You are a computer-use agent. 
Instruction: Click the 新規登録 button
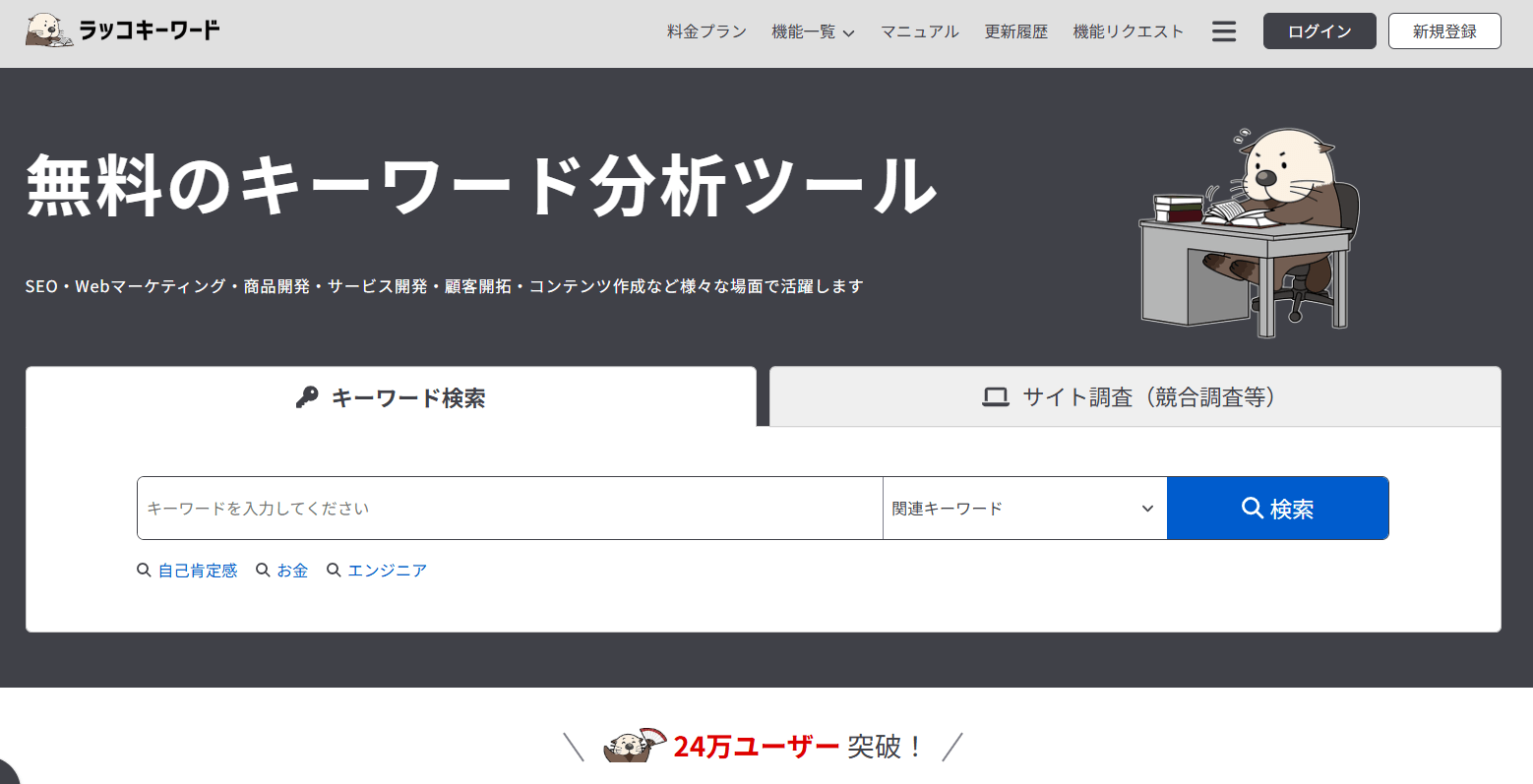pos(1443,30)
